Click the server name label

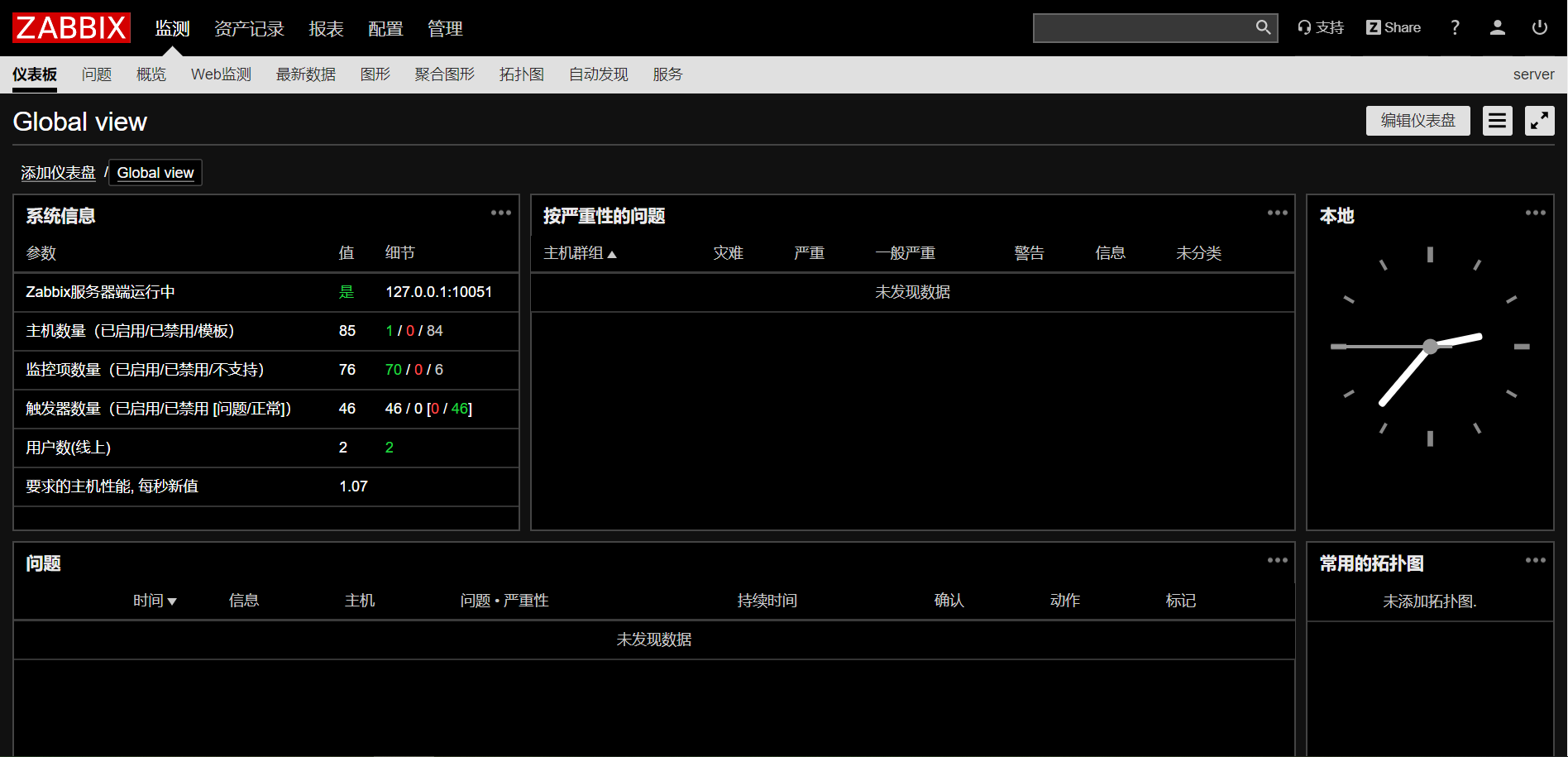pos(1533,74)
